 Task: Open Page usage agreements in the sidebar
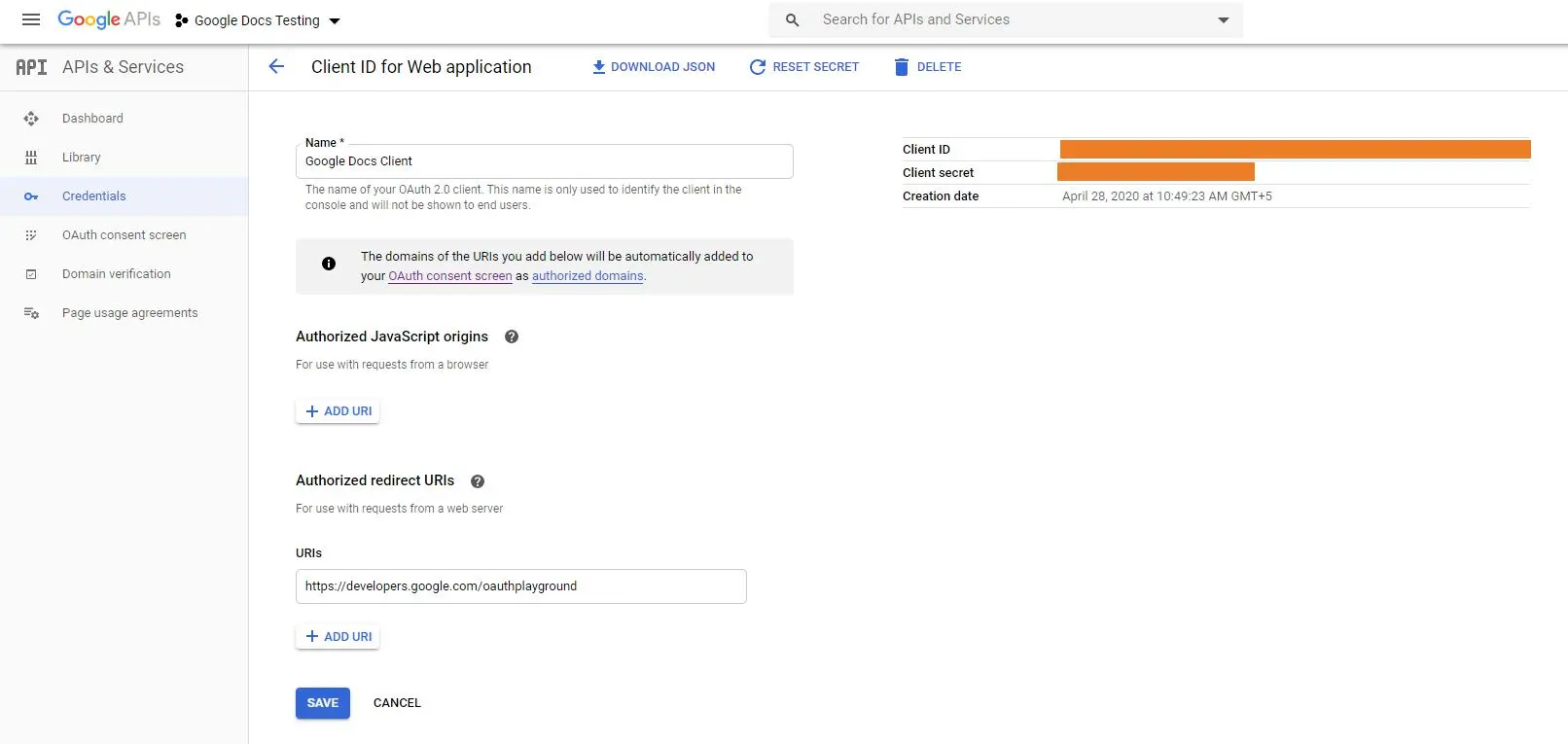coord(124,313)
